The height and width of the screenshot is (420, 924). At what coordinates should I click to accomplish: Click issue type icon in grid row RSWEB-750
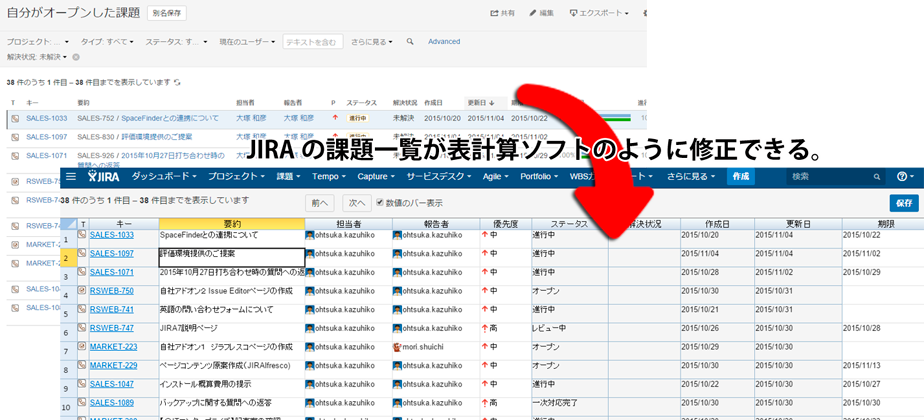(83, 290)
